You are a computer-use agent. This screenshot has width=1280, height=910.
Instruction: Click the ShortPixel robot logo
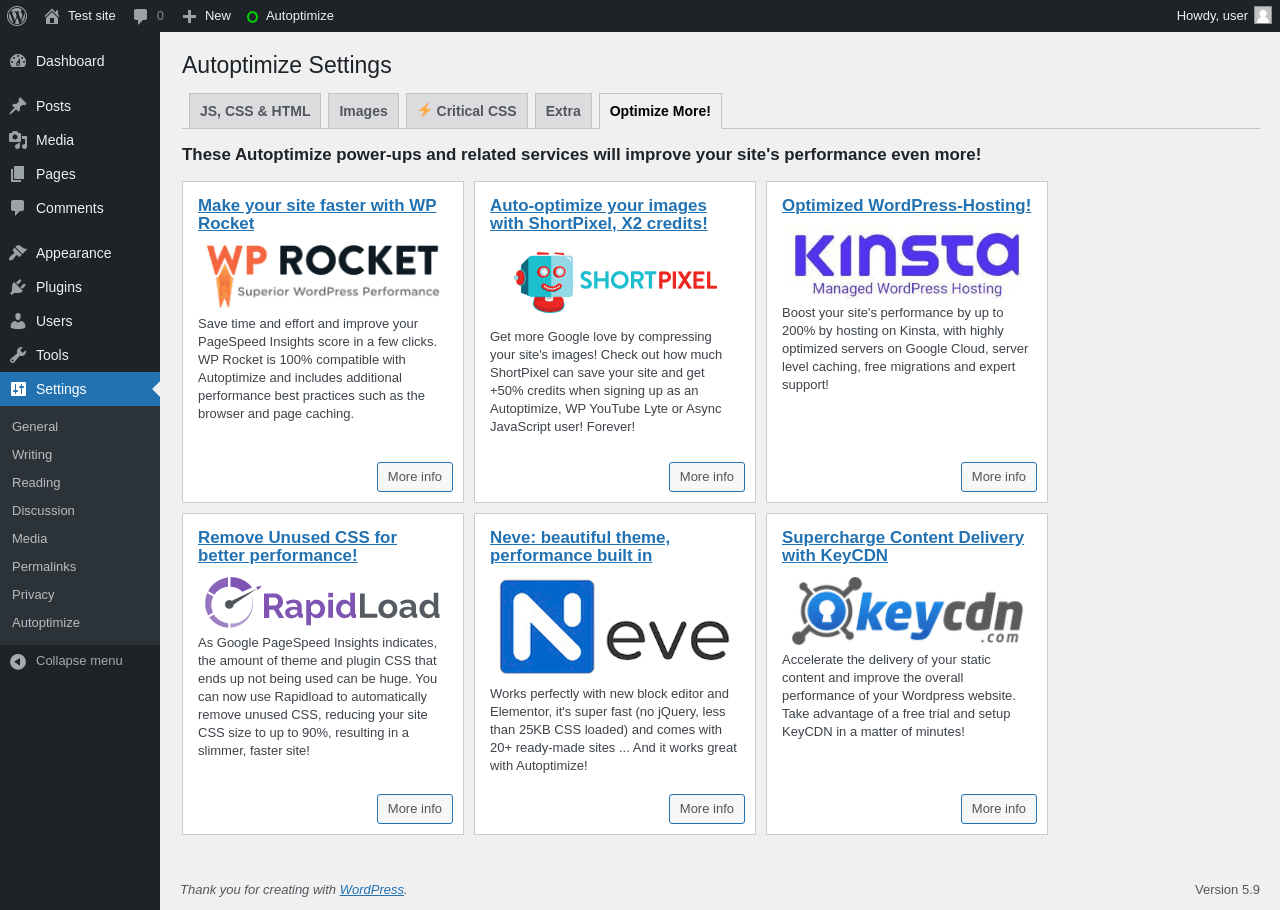coord(615,282)
